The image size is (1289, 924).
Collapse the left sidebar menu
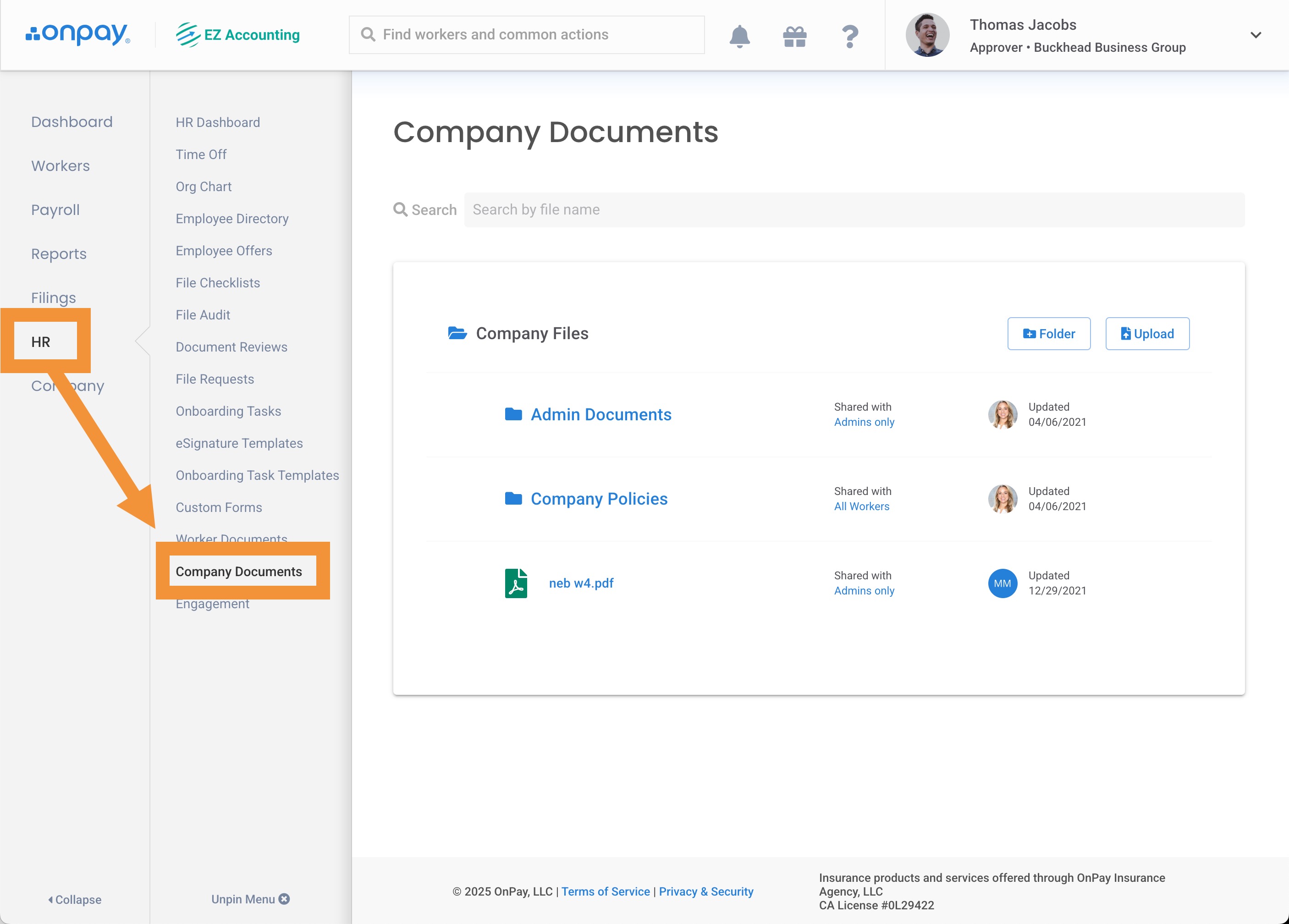pyautogui.click(x=74, y=900)
